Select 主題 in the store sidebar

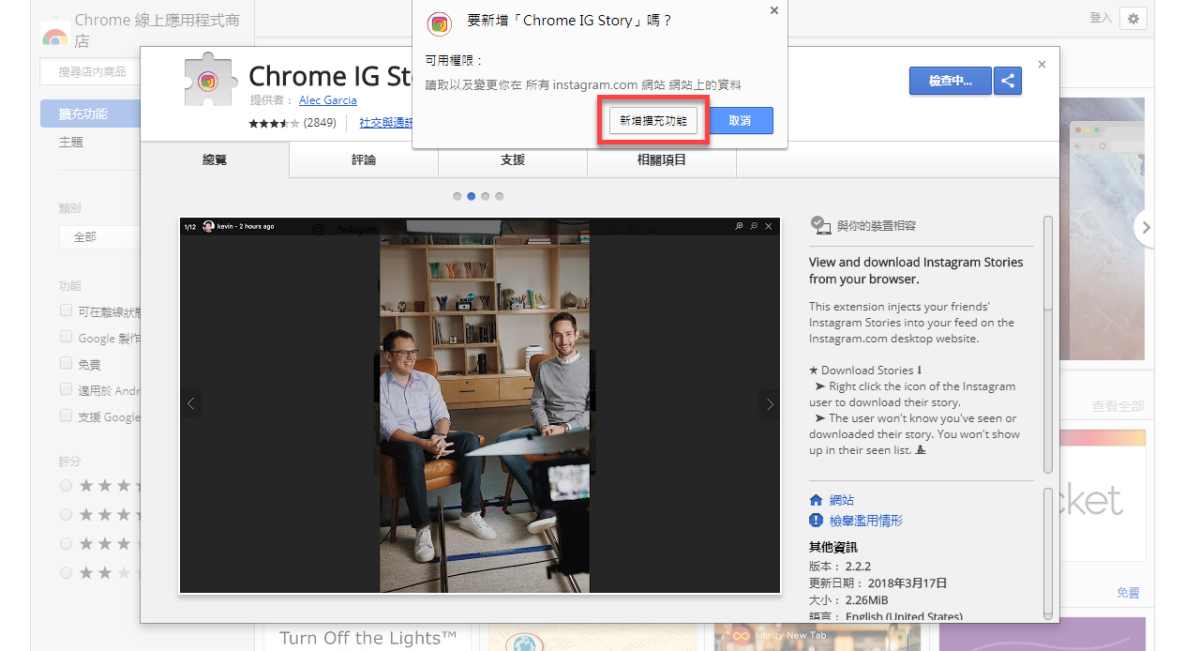click(71, 143)
